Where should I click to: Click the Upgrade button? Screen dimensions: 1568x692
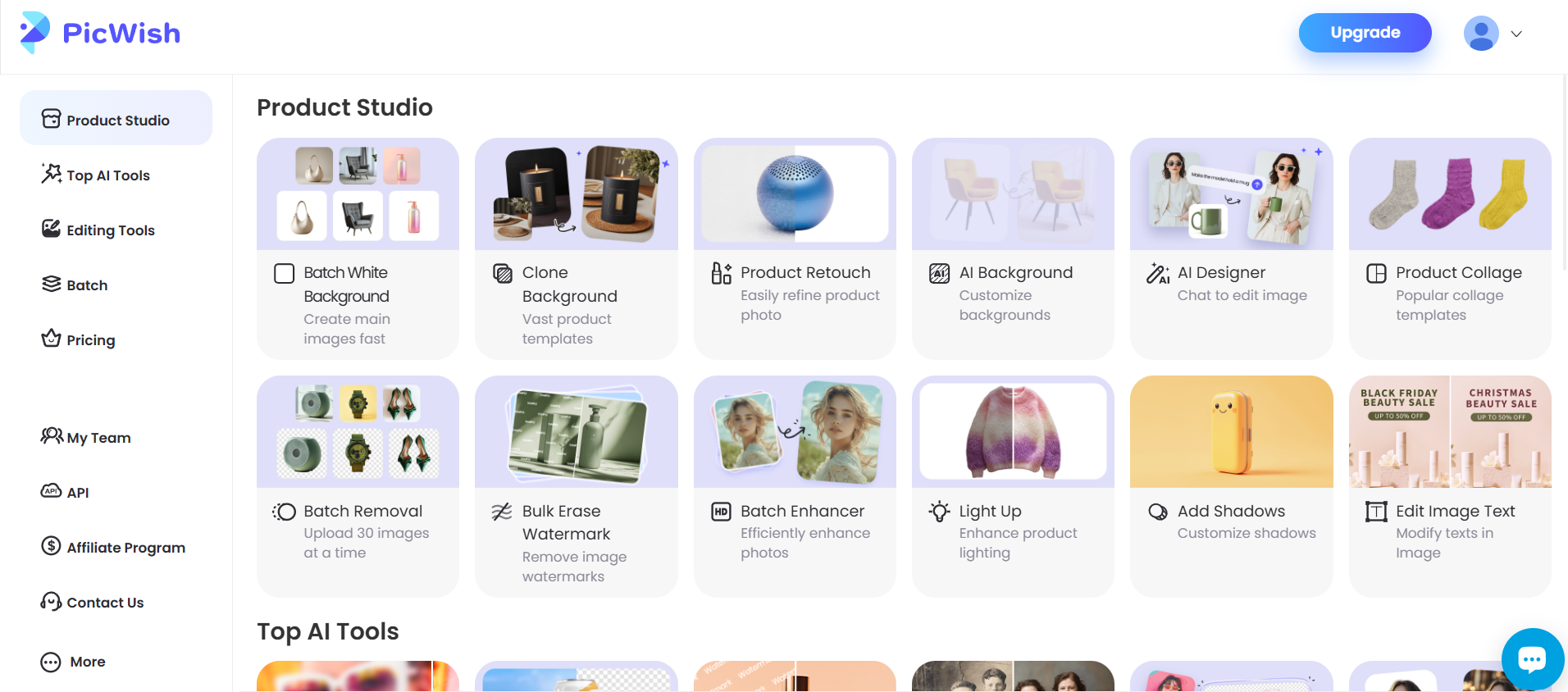coord(1365,33)
